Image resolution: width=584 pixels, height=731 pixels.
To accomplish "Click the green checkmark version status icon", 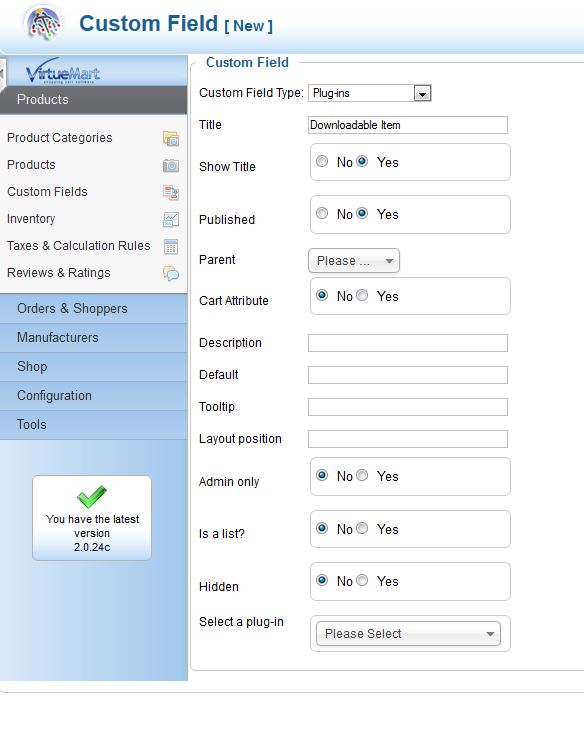I will [x=92, y=497].
